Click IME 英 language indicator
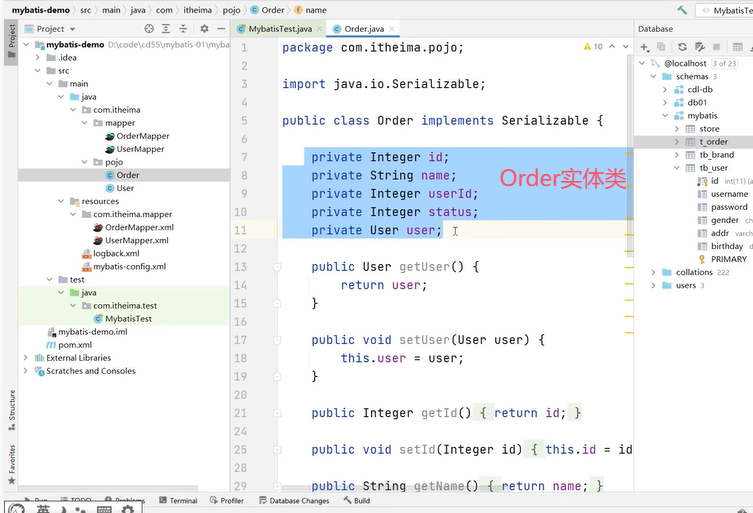Viewport: 753px width, 513px height. tap(43, 508)
